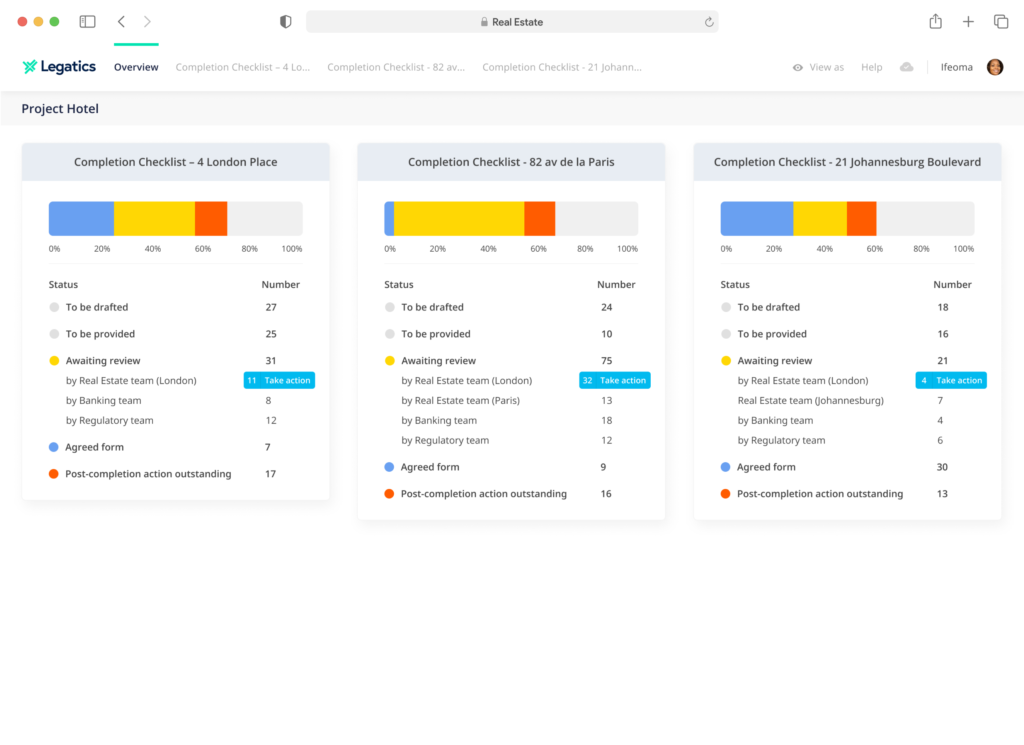Click the yellow progress segment for 4 London Place
The height and width of the screenshot is (745, 1024).
(154, 218)
